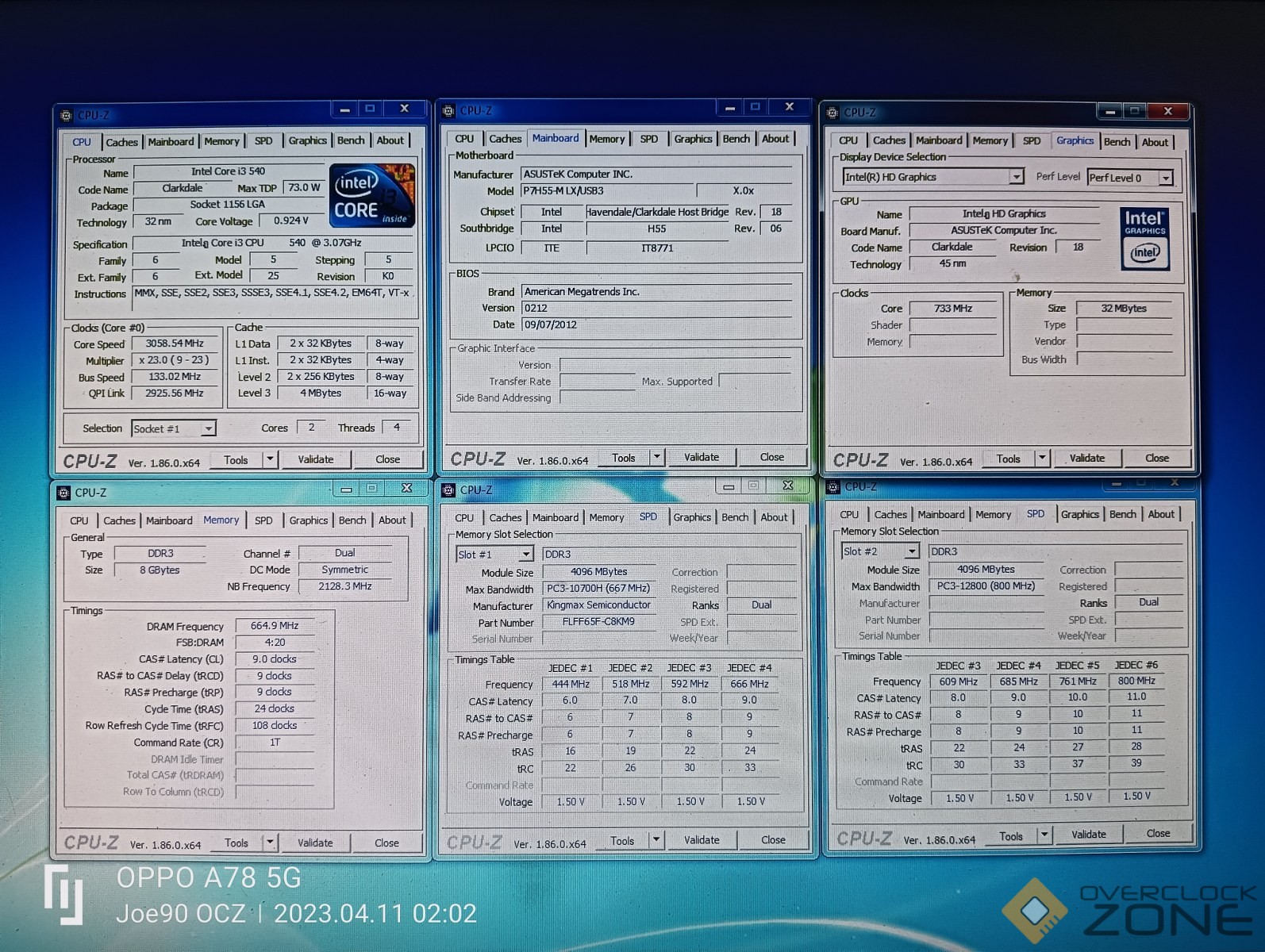Click Multiplier x 23.0 ( 9 - 23 ) value
Screen dimensions: 1265x952
(175, 360)
